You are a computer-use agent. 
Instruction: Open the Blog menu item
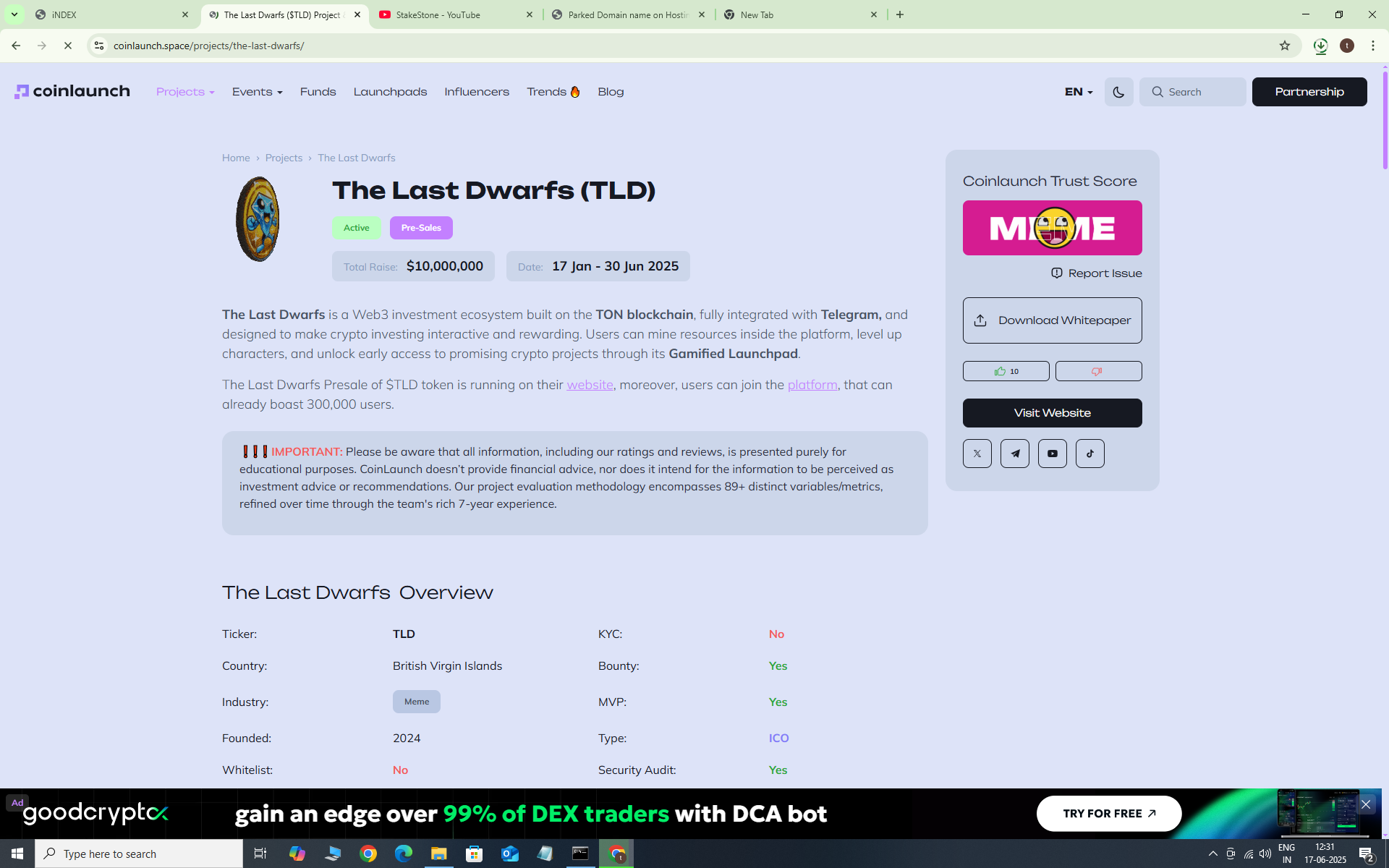611,92
